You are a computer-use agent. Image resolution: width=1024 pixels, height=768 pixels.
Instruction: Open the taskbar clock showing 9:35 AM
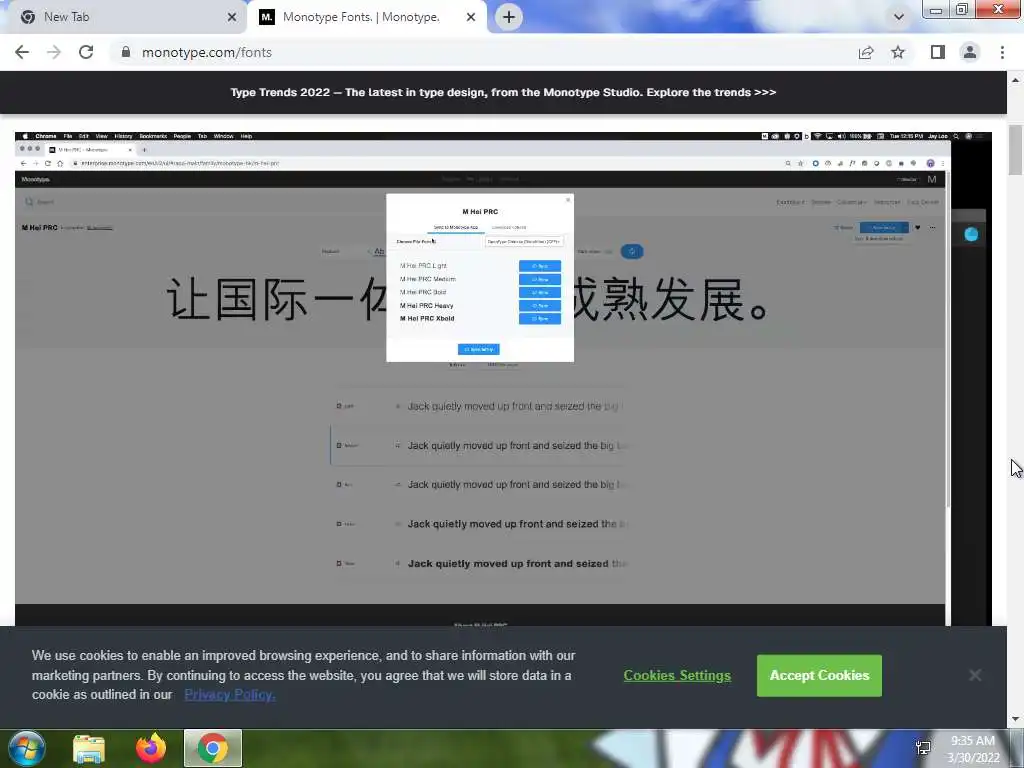[973, 748]
